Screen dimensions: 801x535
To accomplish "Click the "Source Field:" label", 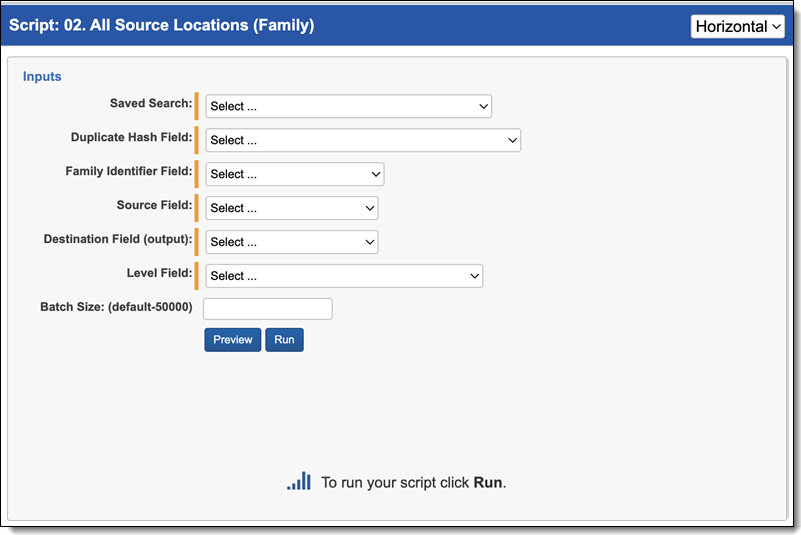I will (154, 205).
